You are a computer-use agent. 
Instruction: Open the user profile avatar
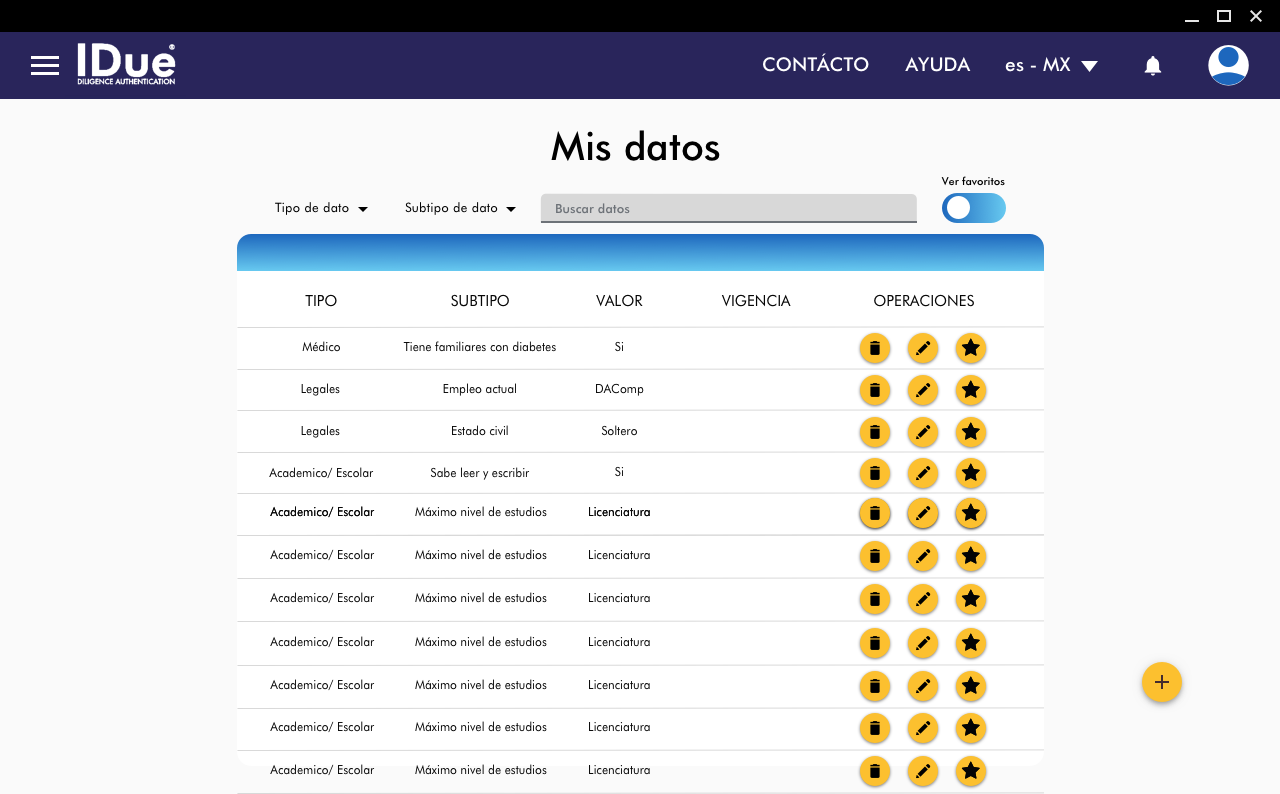pos(1227,65)
